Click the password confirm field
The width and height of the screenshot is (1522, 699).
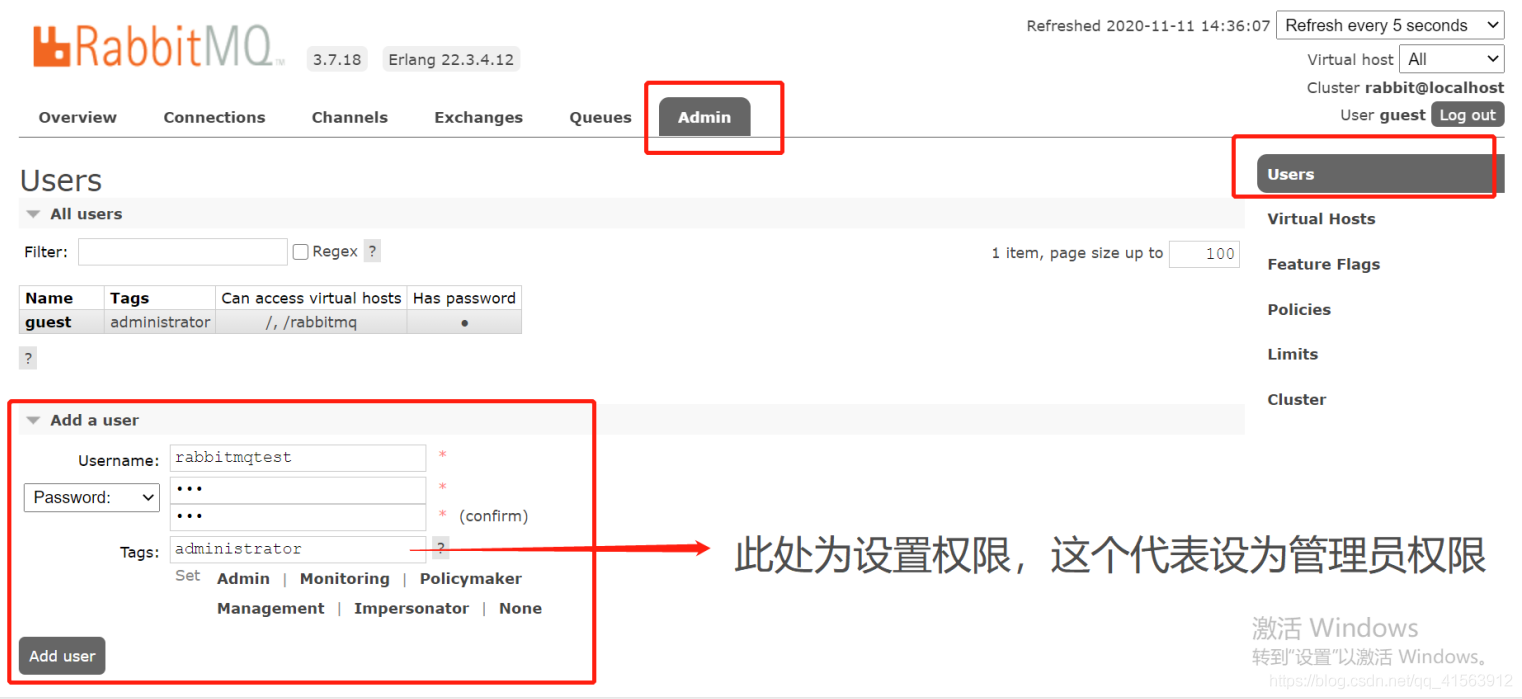tap(298, 517)
